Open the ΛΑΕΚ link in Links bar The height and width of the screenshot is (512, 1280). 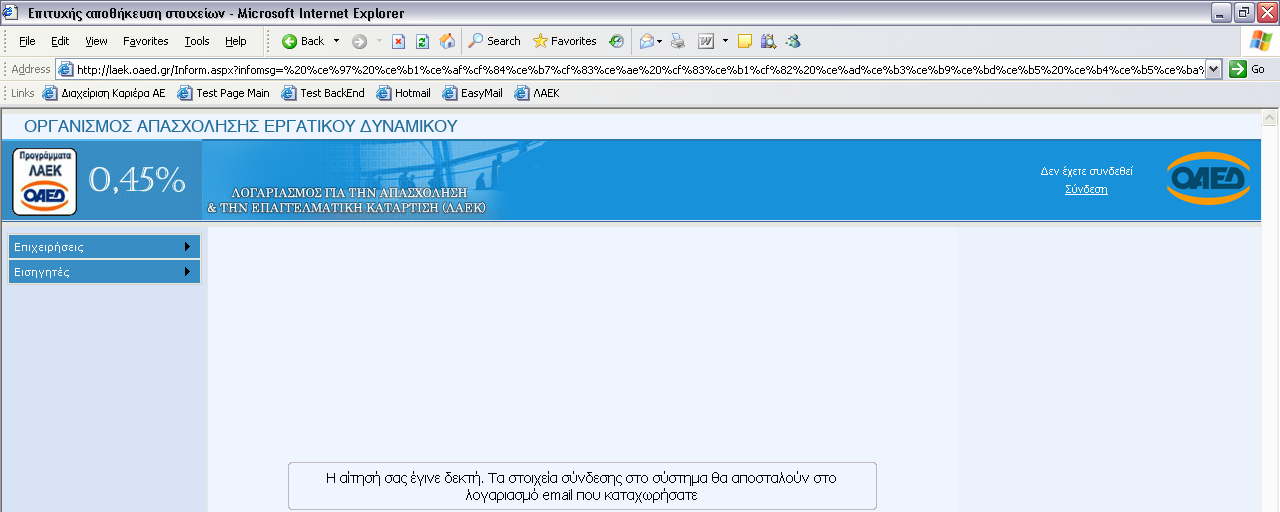[x=538, y=93]
